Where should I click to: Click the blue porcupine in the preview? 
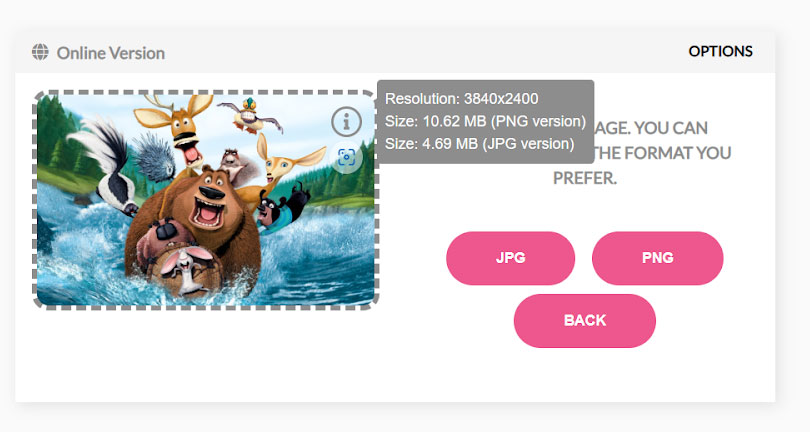pos(154,157)
